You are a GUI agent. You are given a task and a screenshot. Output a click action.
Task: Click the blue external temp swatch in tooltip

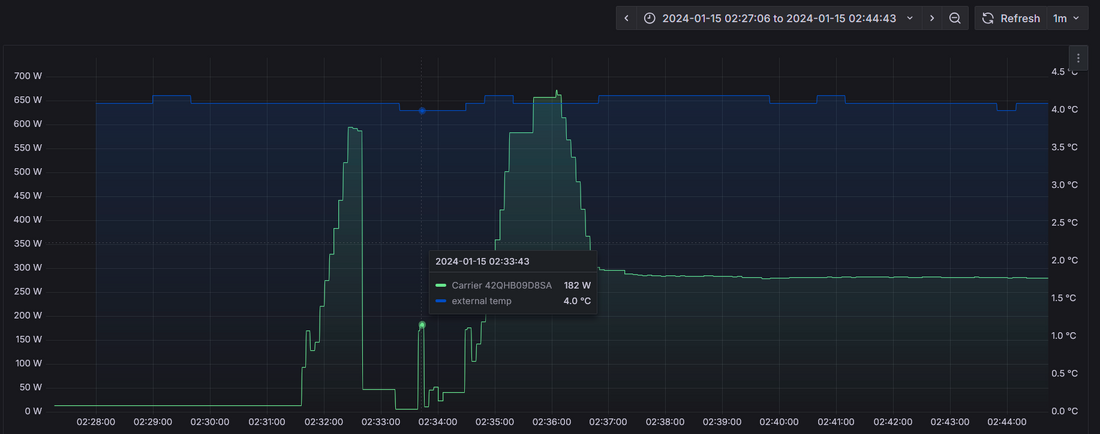tap(441, 301)
